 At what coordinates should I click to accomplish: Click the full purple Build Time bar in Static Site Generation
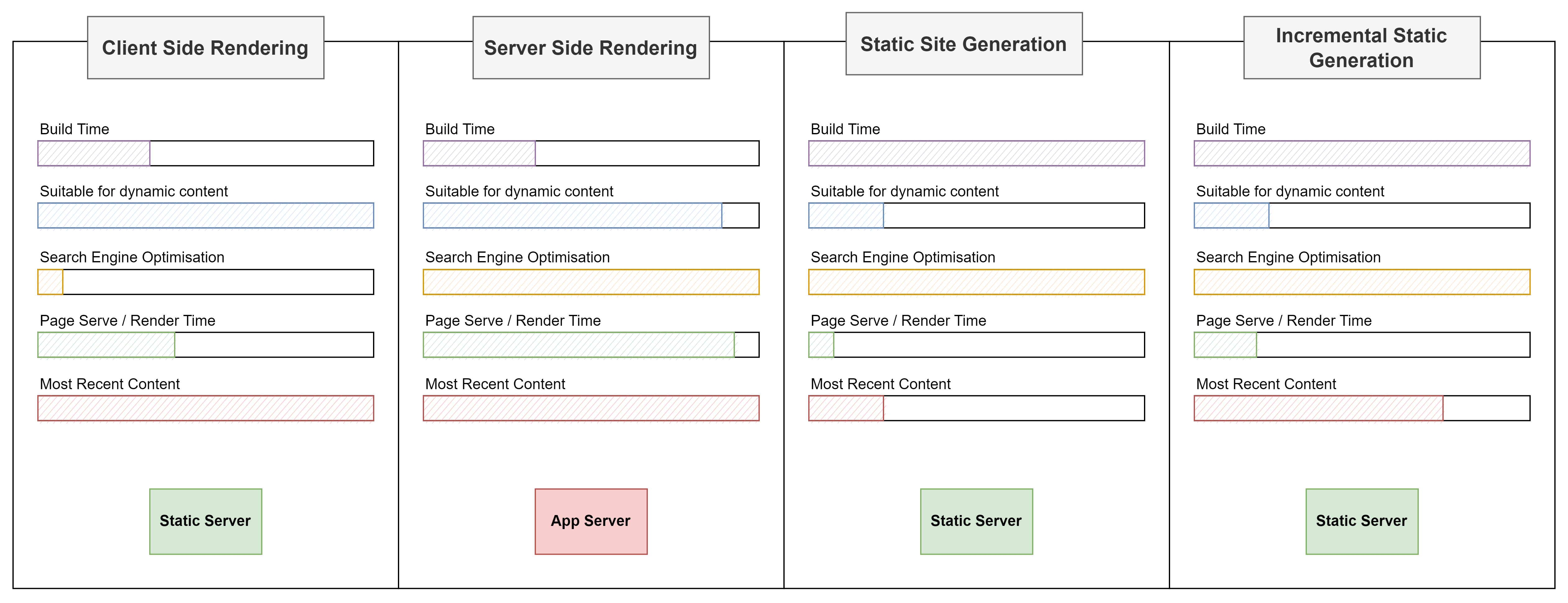(976, 153)
